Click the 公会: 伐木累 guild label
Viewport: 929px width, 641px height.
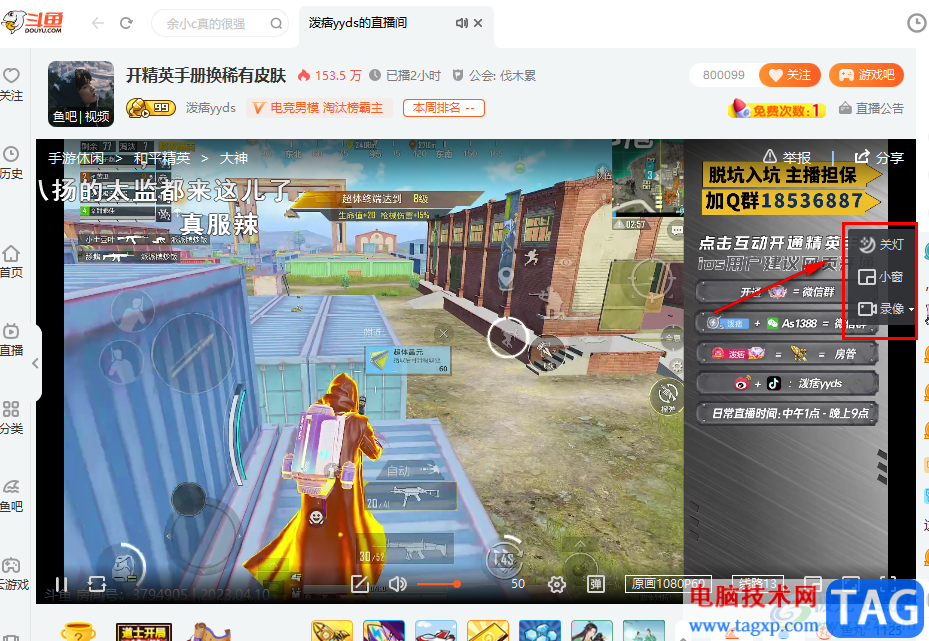click(494, 76)
